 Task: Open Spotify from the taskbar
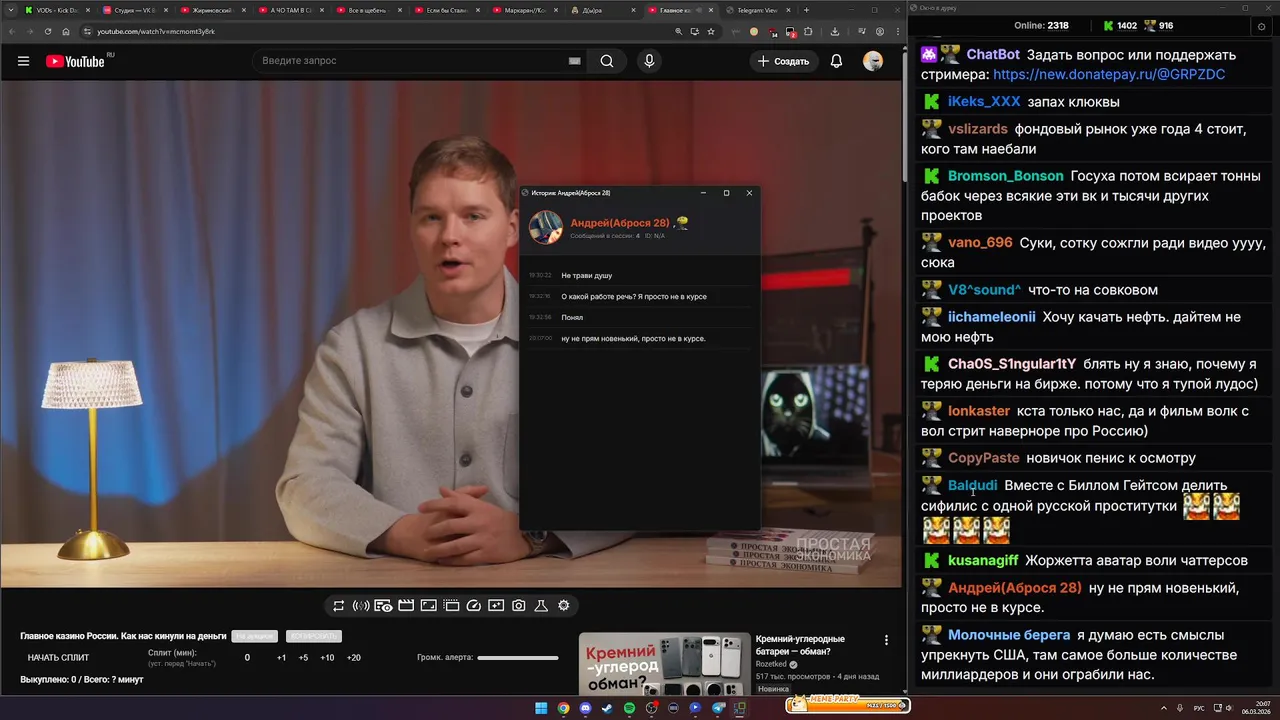629,708
